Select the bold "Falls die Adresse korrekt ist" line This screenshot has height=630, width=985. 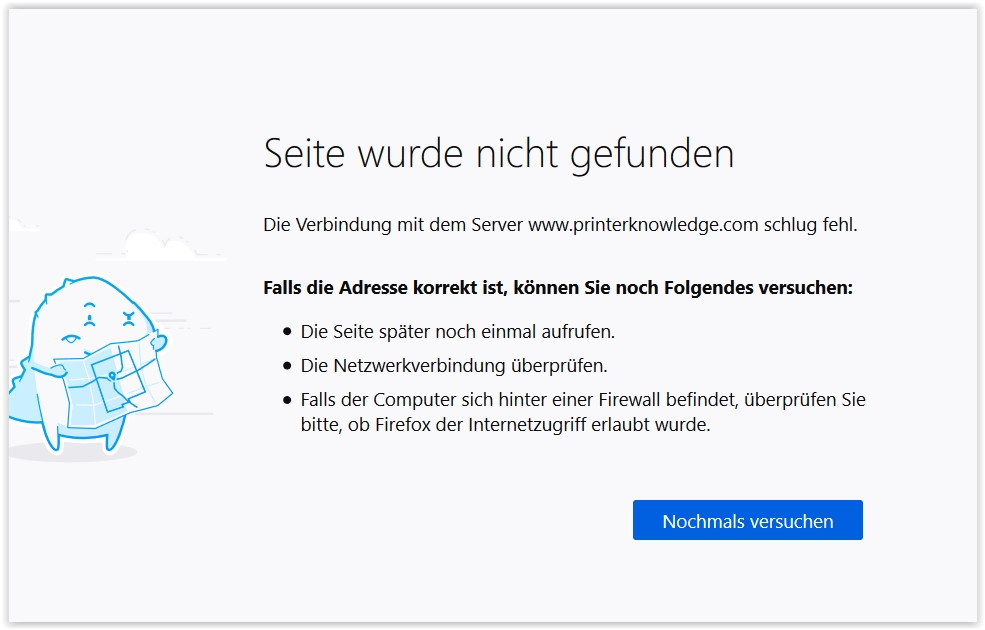557,288
